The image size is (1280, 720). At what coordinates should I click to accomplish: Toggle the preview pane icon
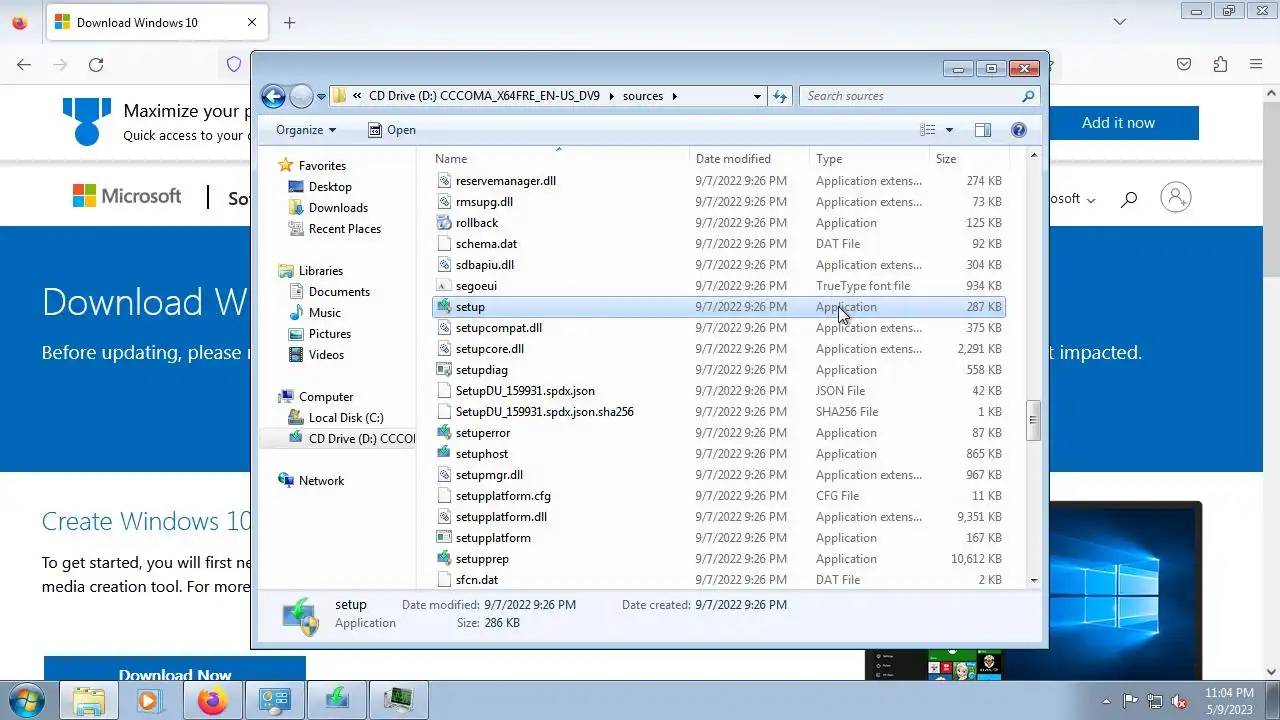point(983,130)
